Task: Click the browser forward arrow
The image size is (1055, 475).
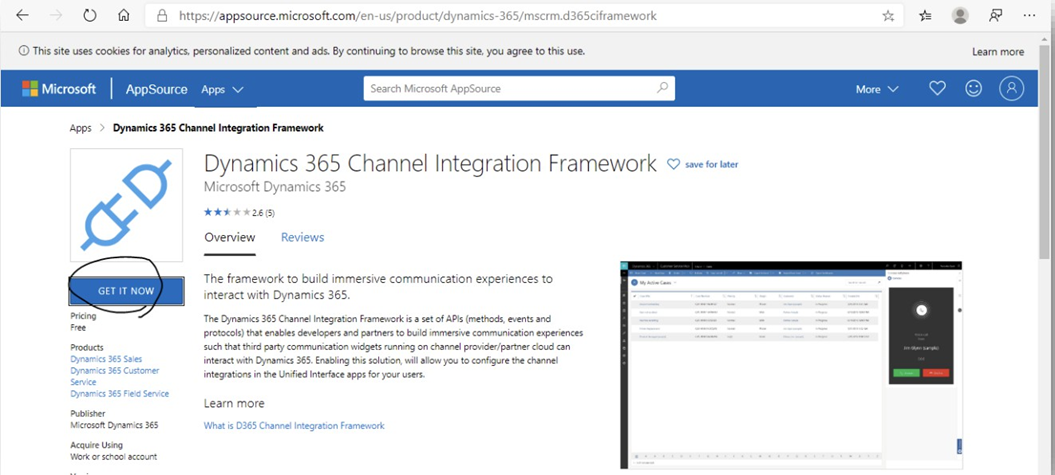Action: click(x=56, y=15)
